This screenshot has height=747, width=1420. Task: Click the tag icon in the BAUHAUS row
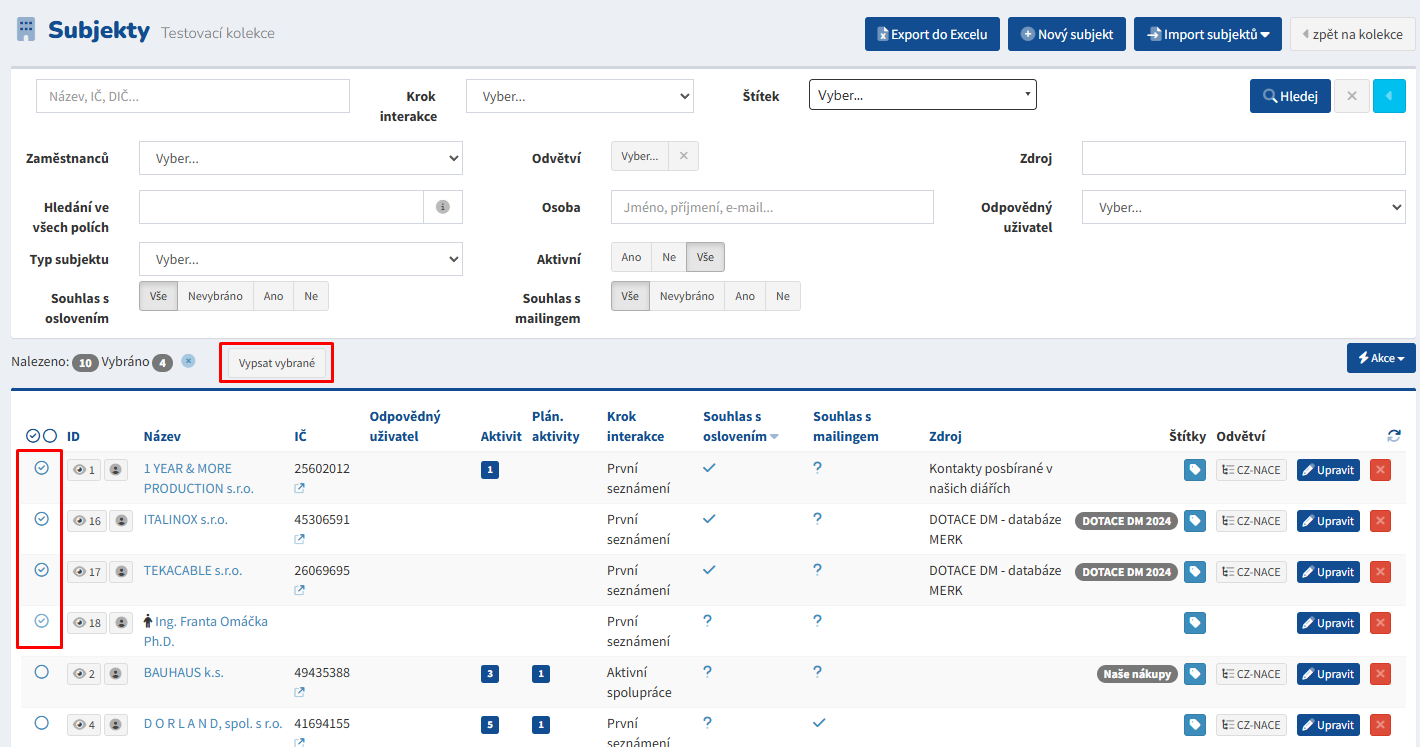1194,674
